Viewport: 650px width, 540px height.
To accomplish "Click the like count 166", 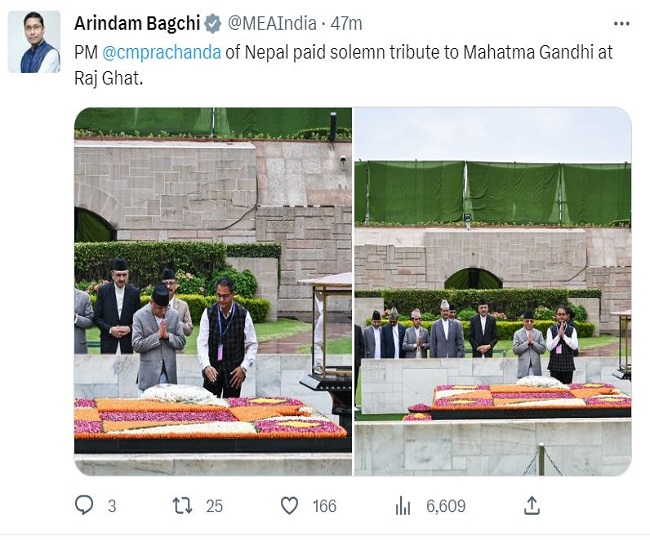I will (324, 506).
